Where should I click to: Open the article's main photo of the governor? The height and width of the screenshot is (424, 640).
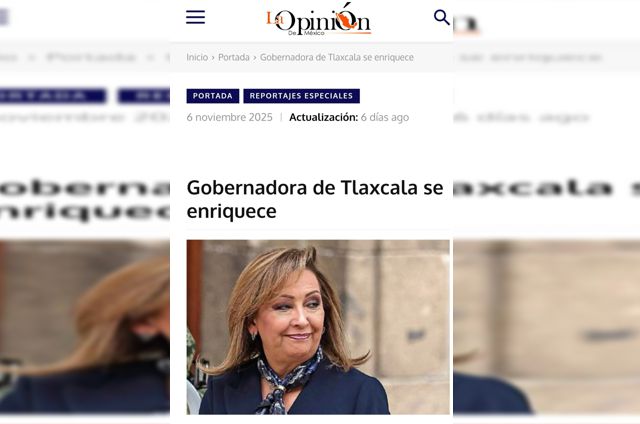318,327
